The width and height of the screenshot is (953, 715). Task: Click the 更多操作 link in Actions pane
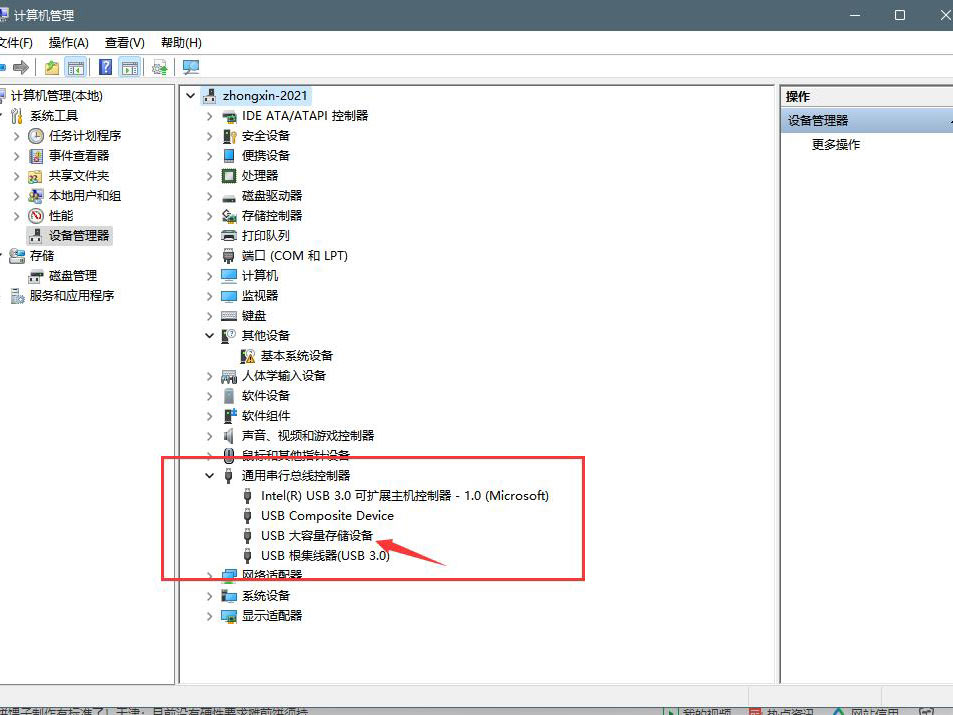tap(838, 144)
